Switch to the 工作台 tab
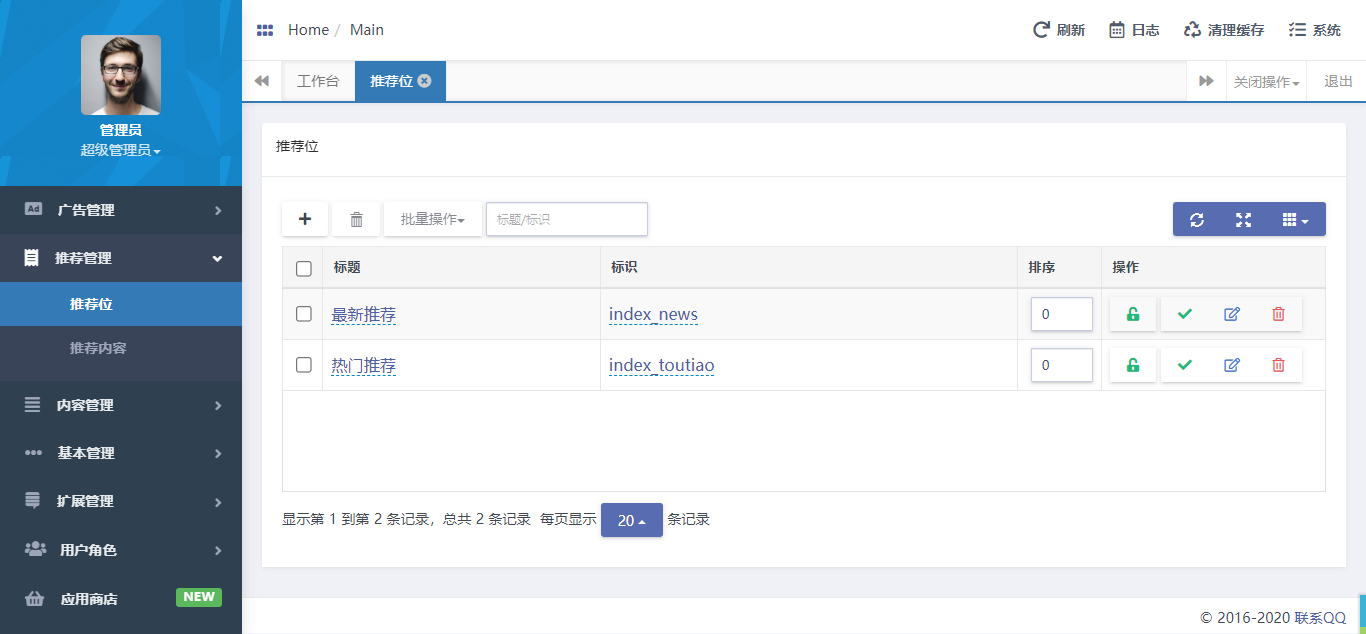Image resolution: width=1366 pixels, height=634 pixels. tap(318, 81)
